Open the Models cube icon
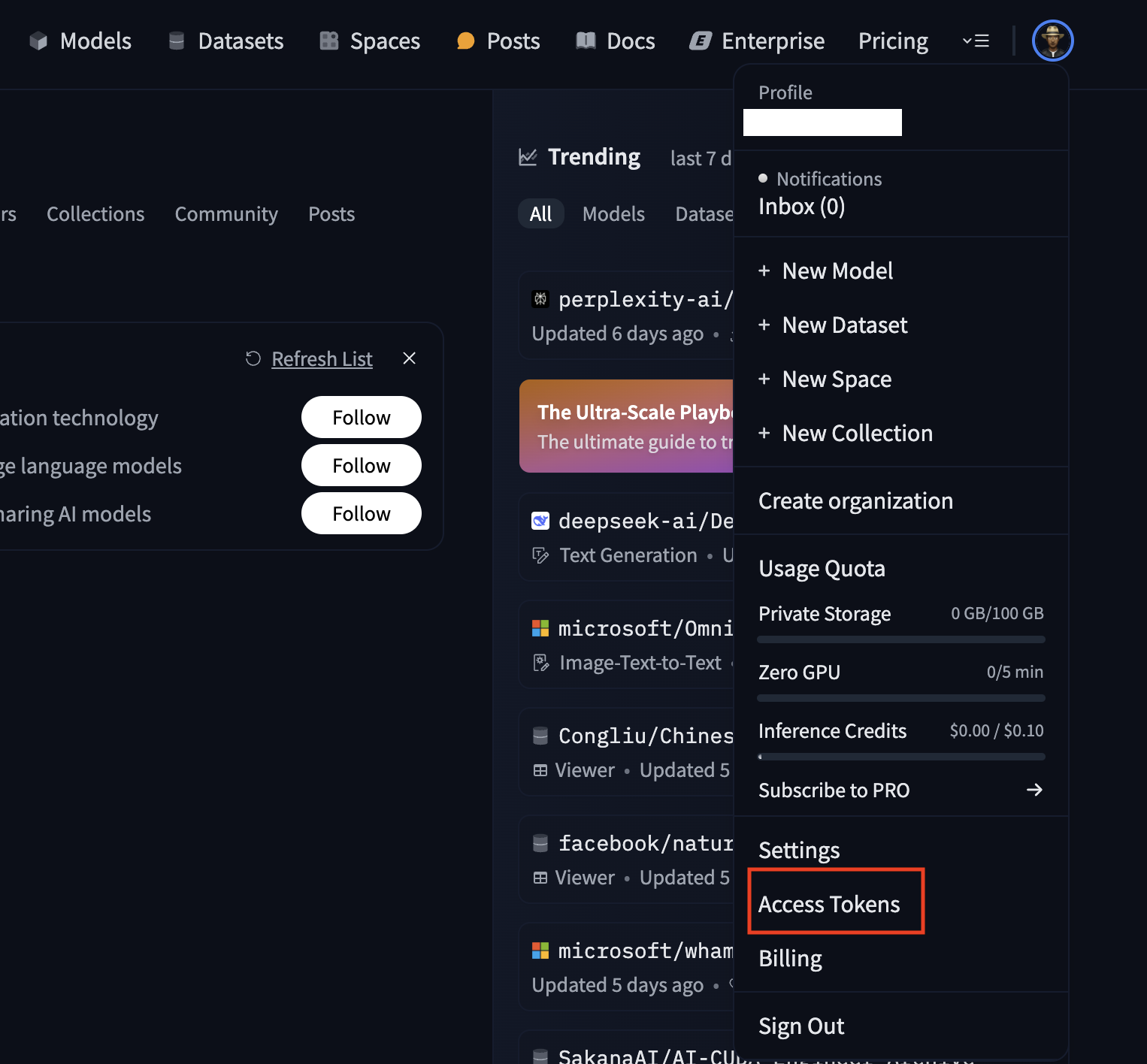The width and height of the screenshot is (1147, 1064). (x=38, y=41)
